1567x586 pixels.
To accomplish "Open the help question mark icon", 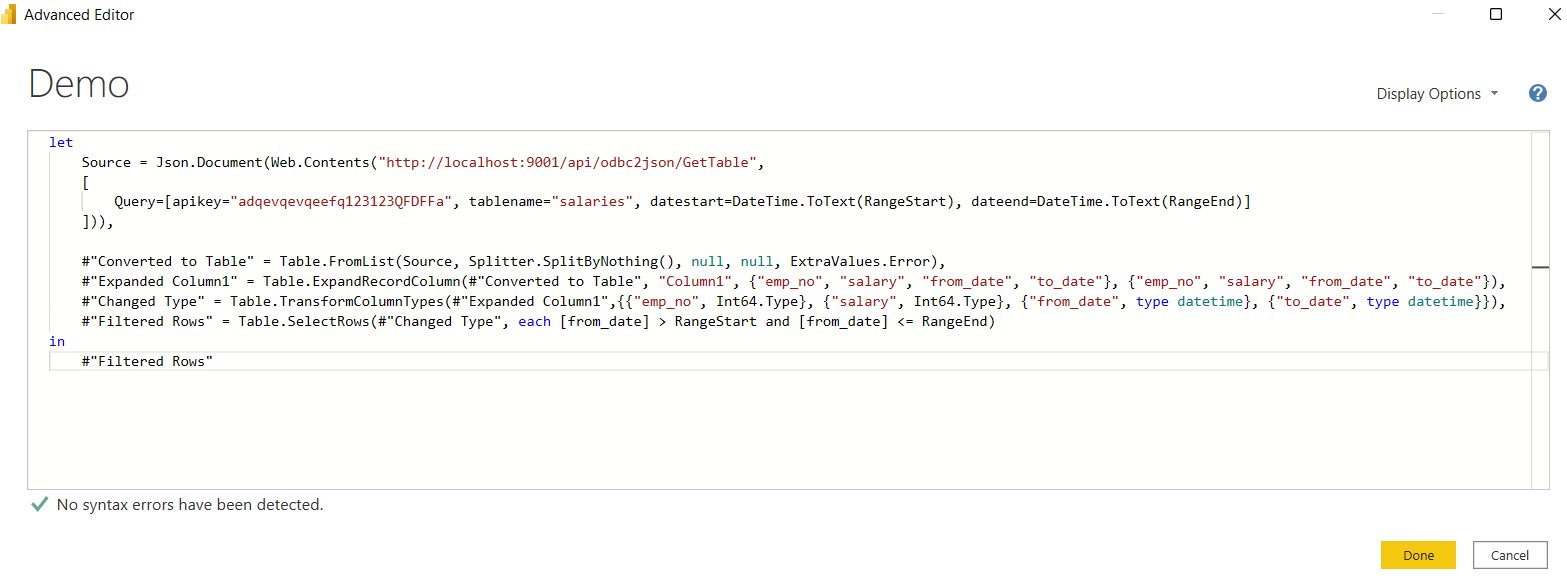I will [x=1537, y=93].
